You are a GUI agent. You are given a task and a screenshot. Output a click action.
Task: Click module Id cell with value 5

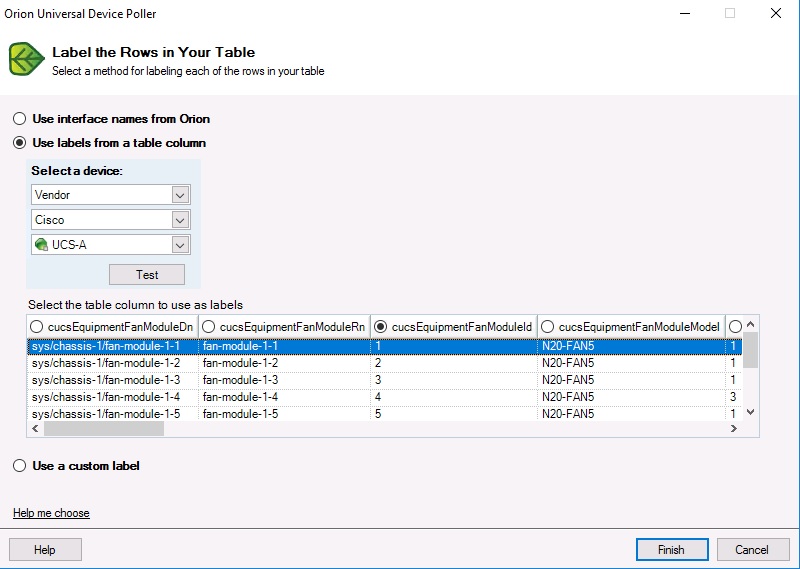tap(454, 413)
